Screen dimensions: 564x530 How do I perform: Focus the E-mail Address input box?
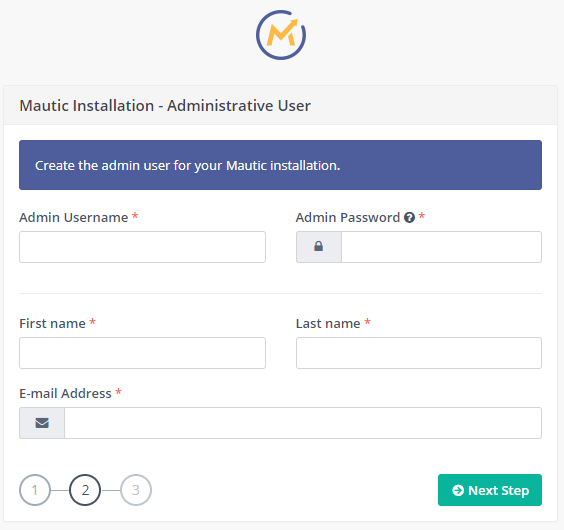point(303,423)
